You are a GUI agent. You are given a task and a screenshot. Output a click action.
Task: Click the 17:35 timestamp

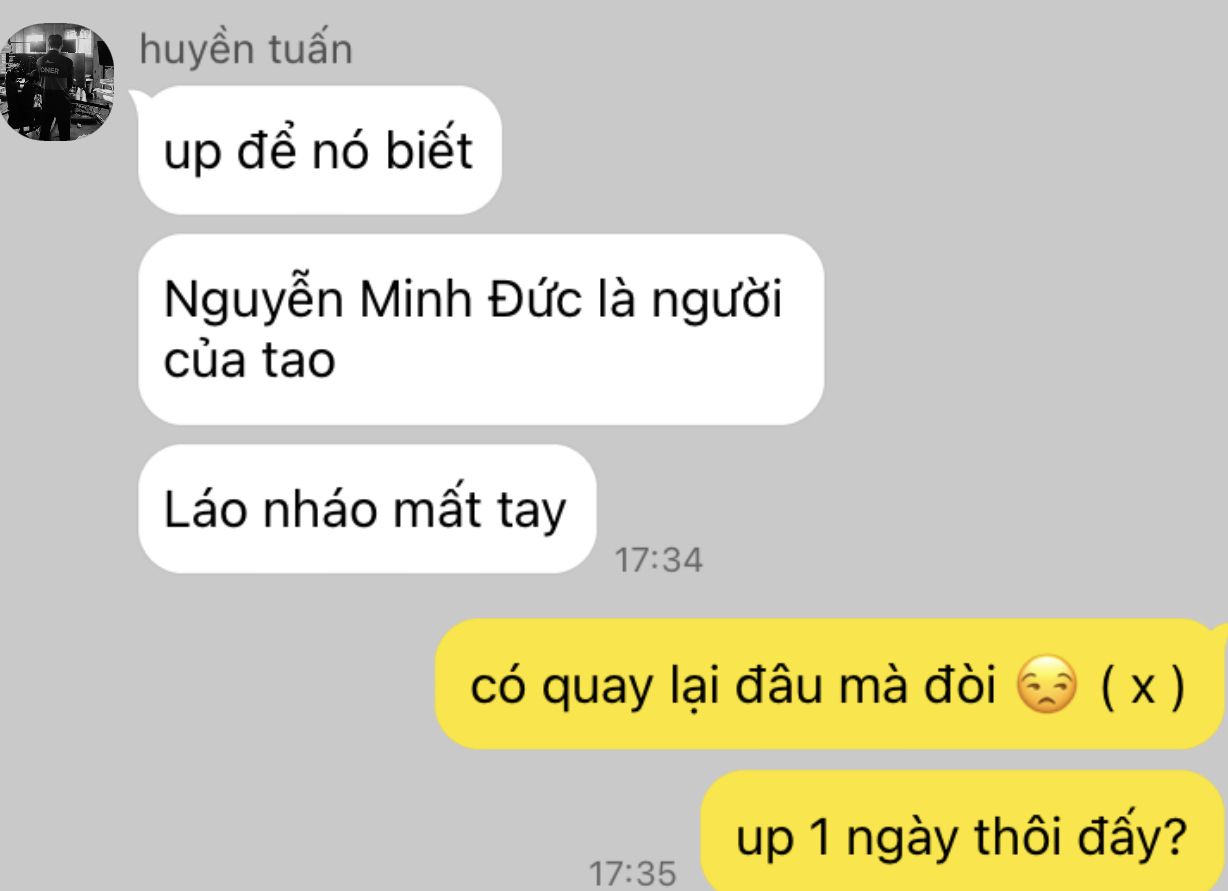pos(632,874)
